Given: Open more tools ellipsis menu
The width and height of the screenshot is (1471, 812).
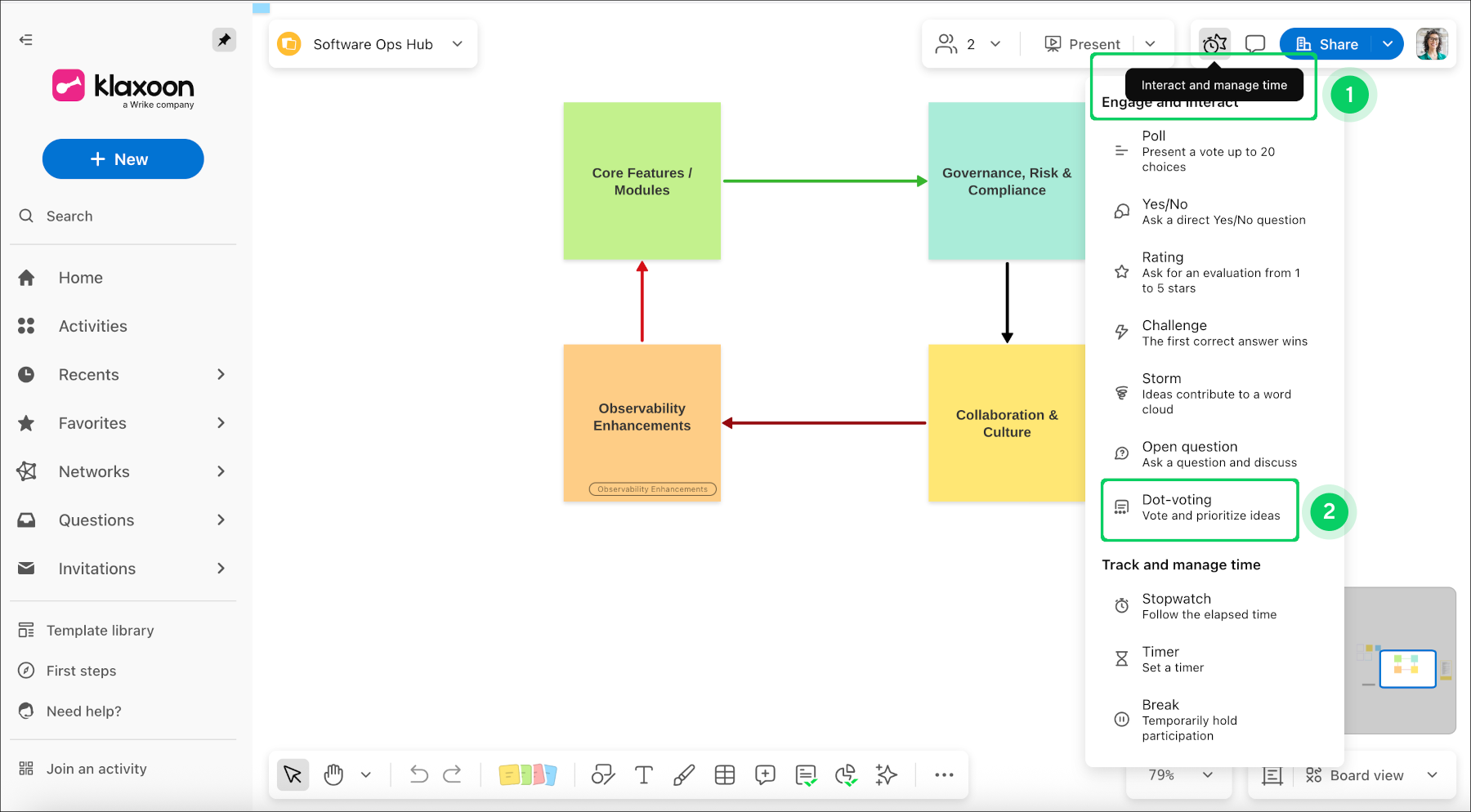Looking at the screenshot, I should [944, 774].
